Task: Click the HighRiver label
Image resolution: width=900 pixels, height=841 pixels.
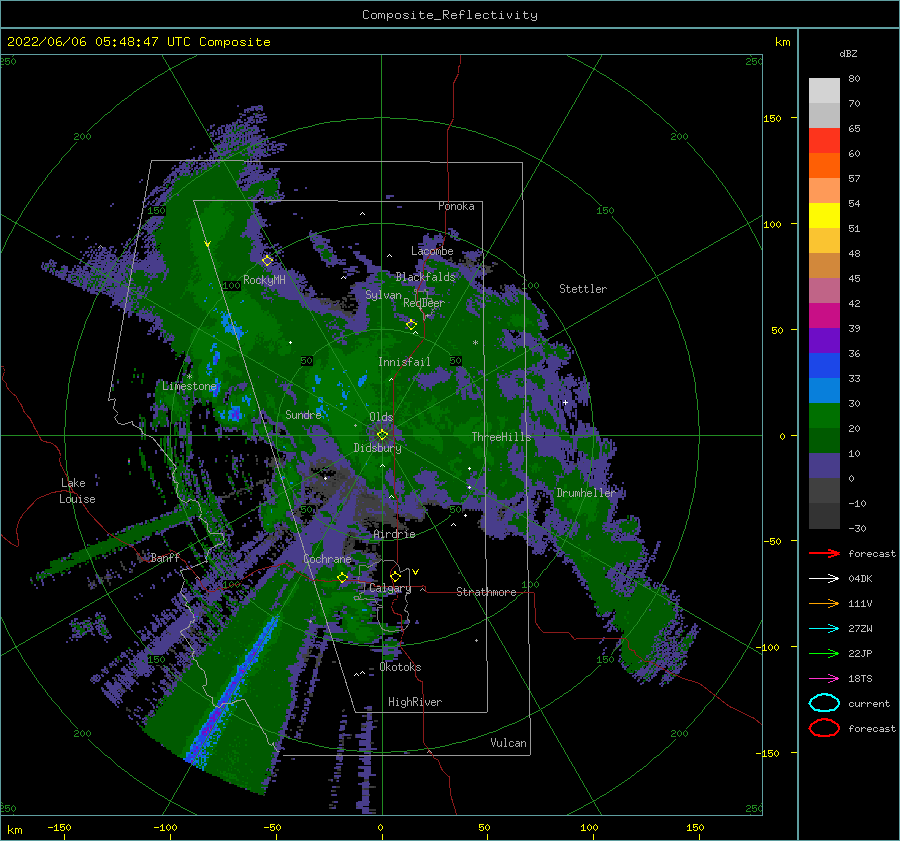Action: coord(415,702)
